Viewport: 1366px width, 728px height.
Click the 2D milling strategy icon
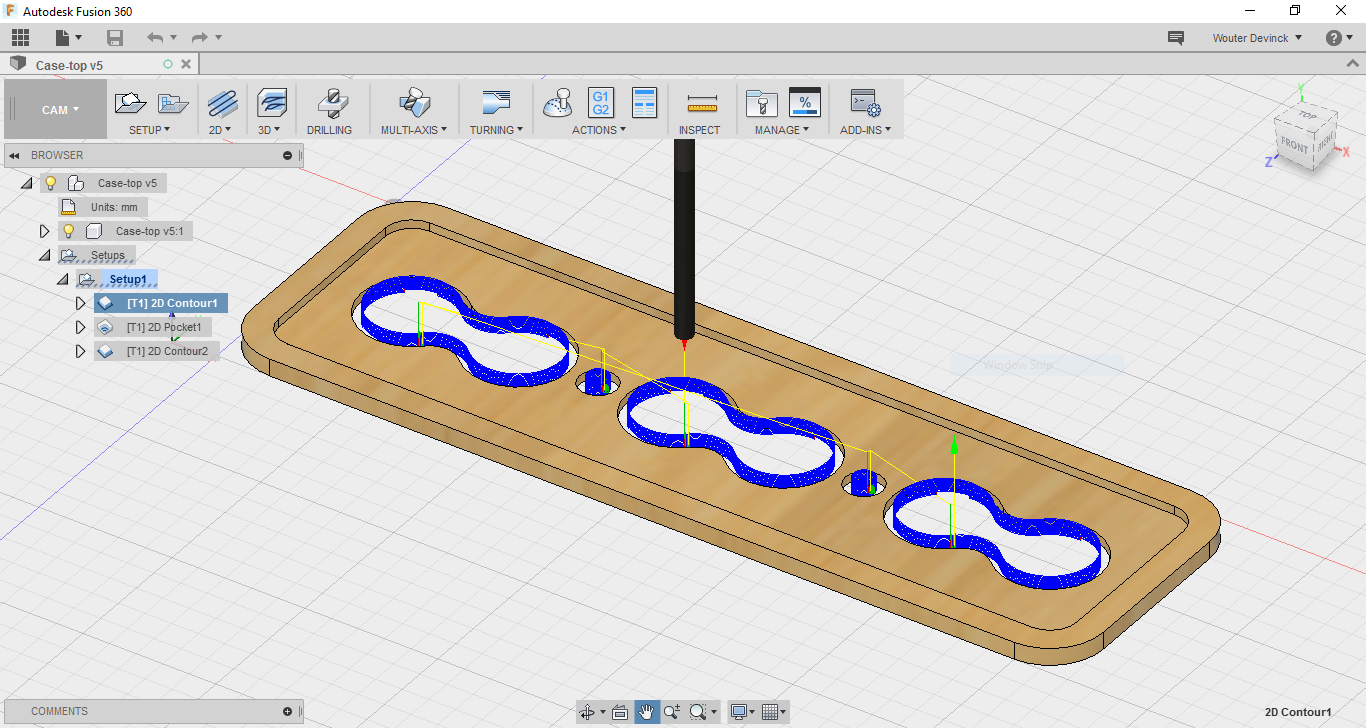pyautogui.click(x=221, y=102)
